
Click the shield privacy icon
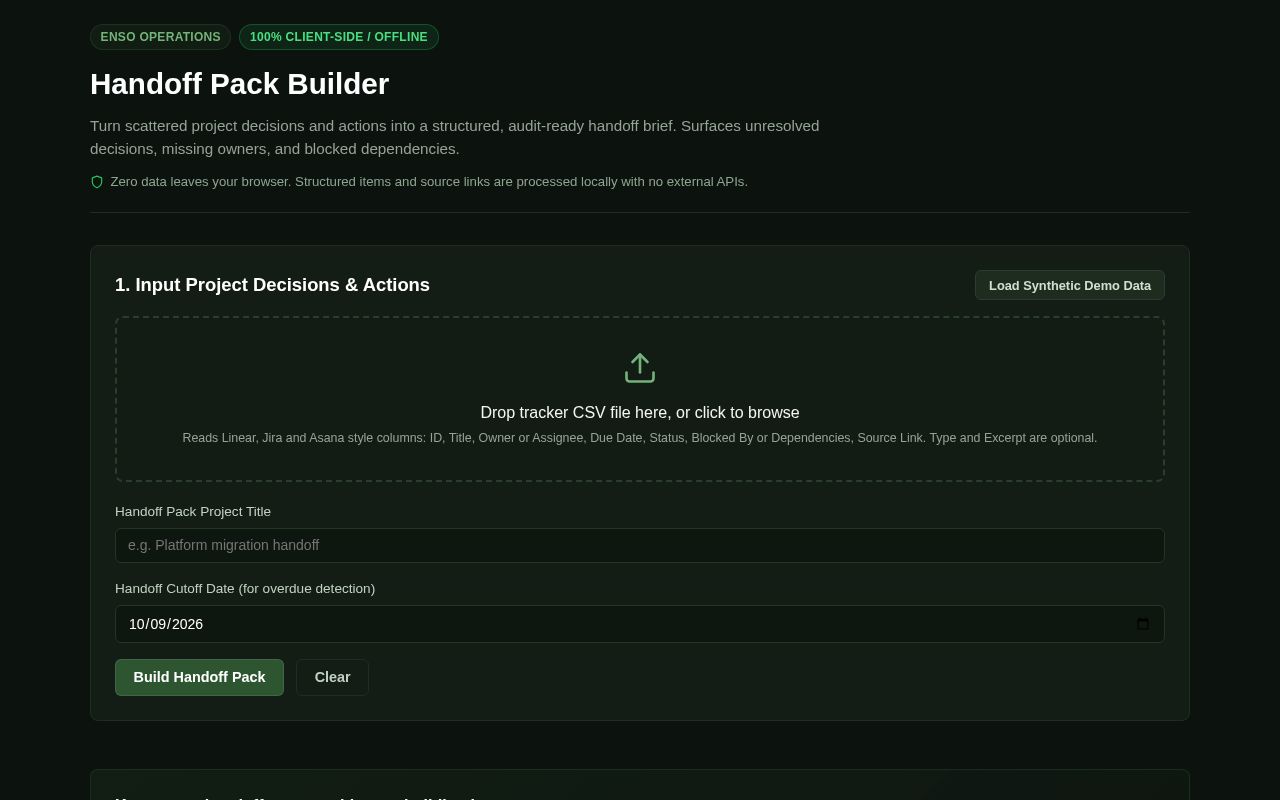97,182
